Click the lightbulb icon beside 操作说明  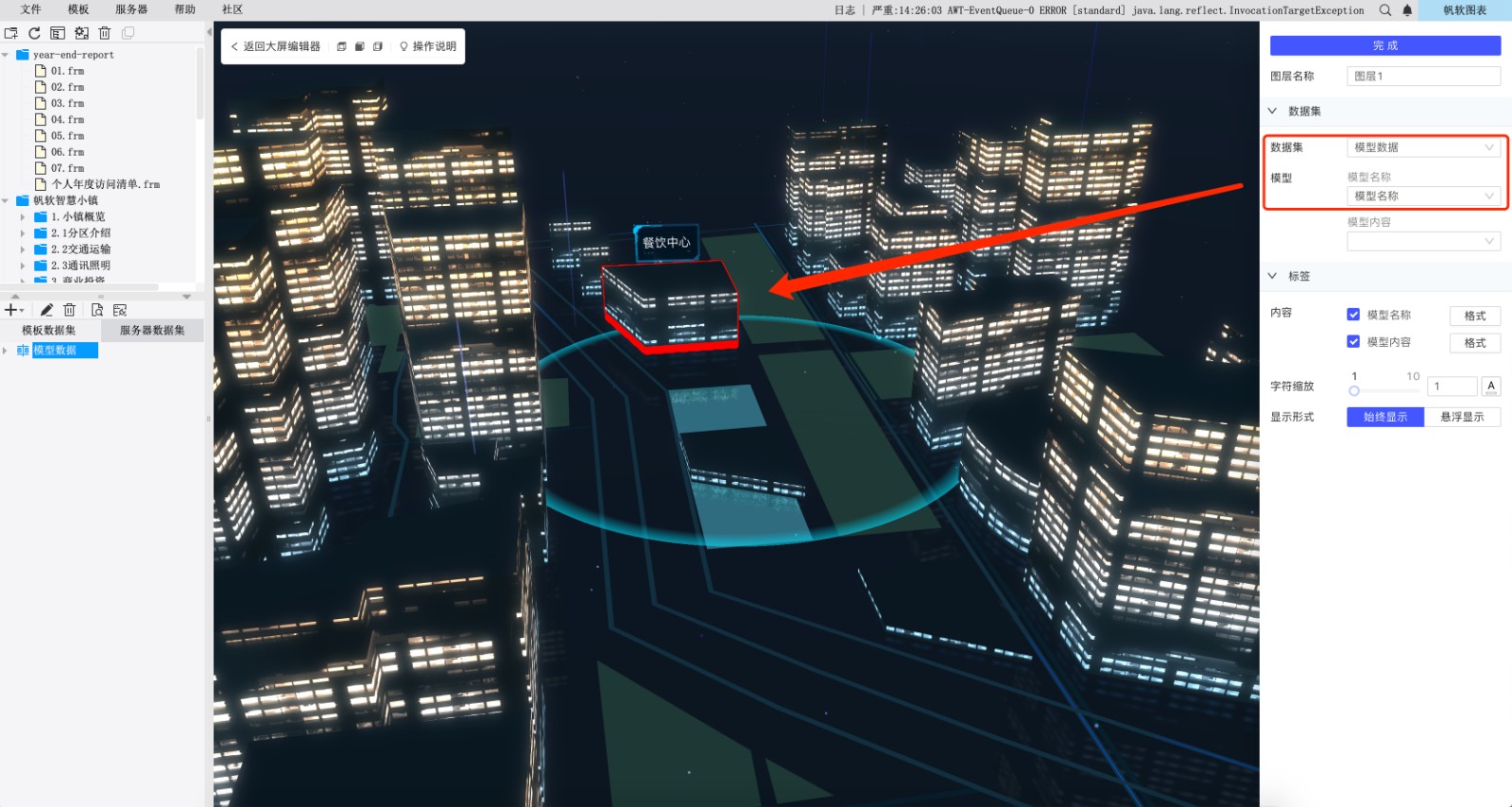pos(404,46)
